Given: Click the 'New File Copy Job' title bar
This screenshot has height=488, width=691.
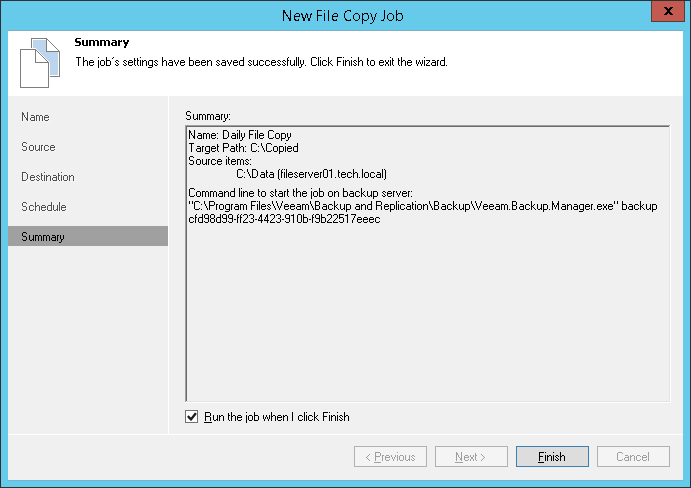Looking at the screenshot, I should pos(345,14).
